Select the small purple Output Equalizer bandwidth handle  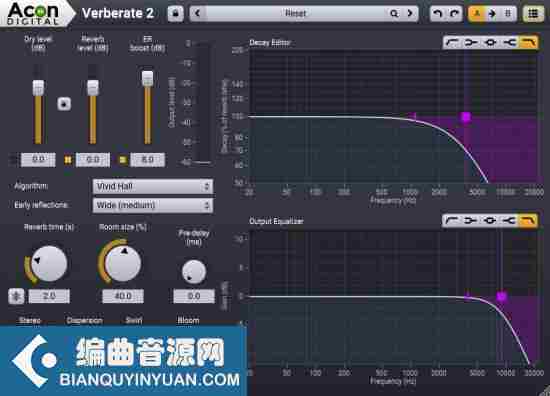coord(467,297)
